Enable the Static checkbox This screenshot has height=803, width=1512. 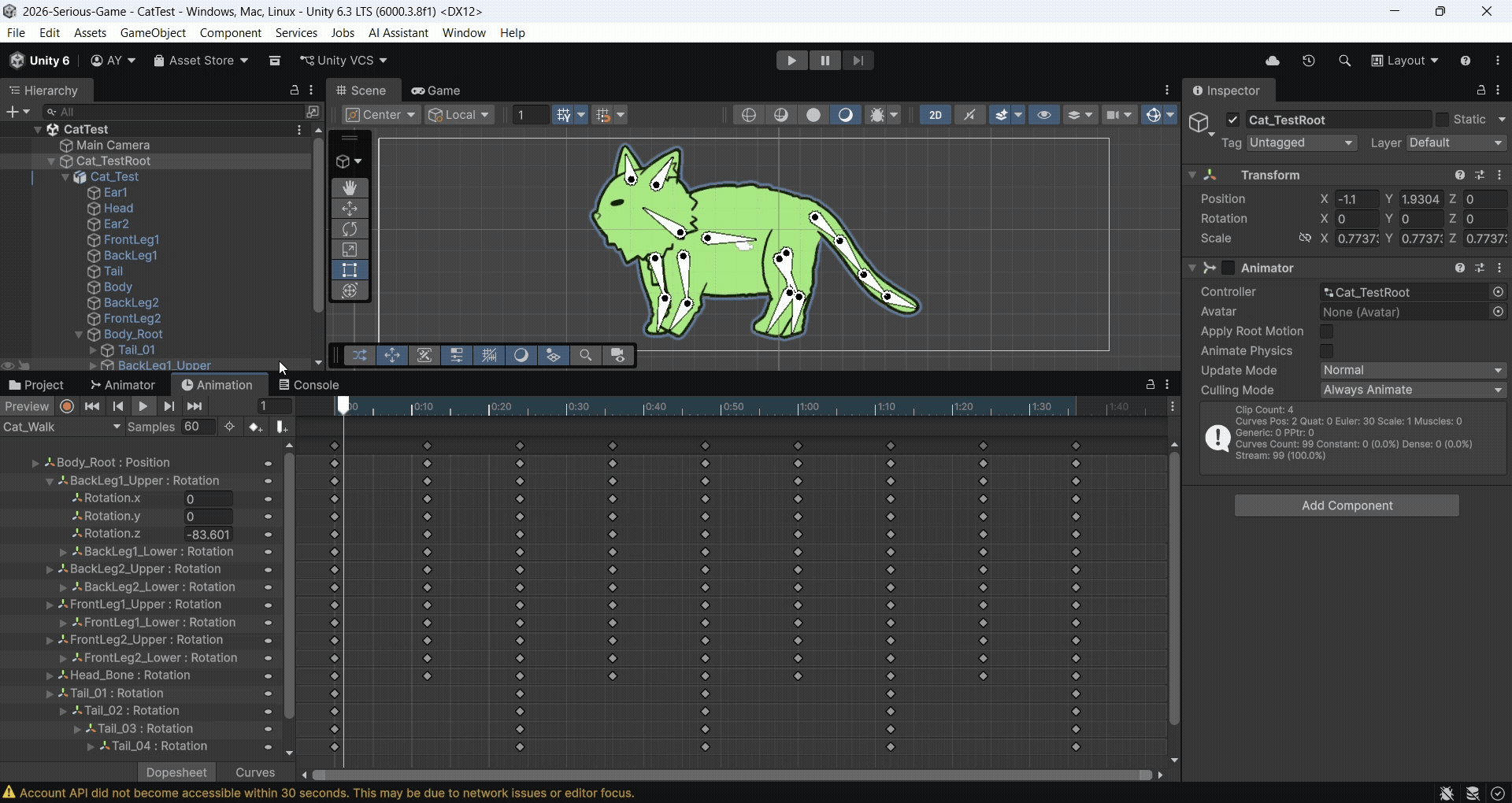1442,120
